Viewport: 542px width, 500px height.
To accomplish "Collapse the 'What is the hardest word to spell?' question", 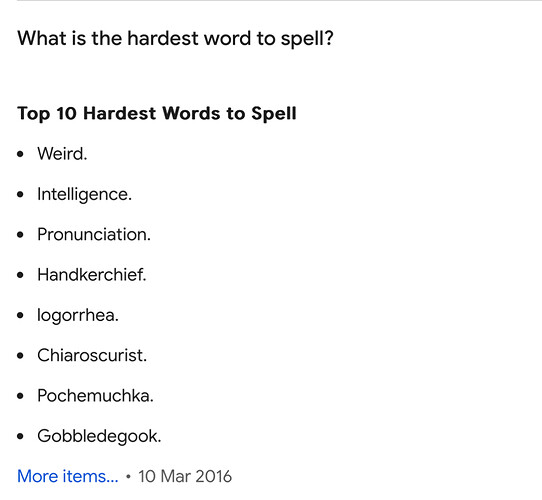I will pyautogui.click(x=175, y=38).
